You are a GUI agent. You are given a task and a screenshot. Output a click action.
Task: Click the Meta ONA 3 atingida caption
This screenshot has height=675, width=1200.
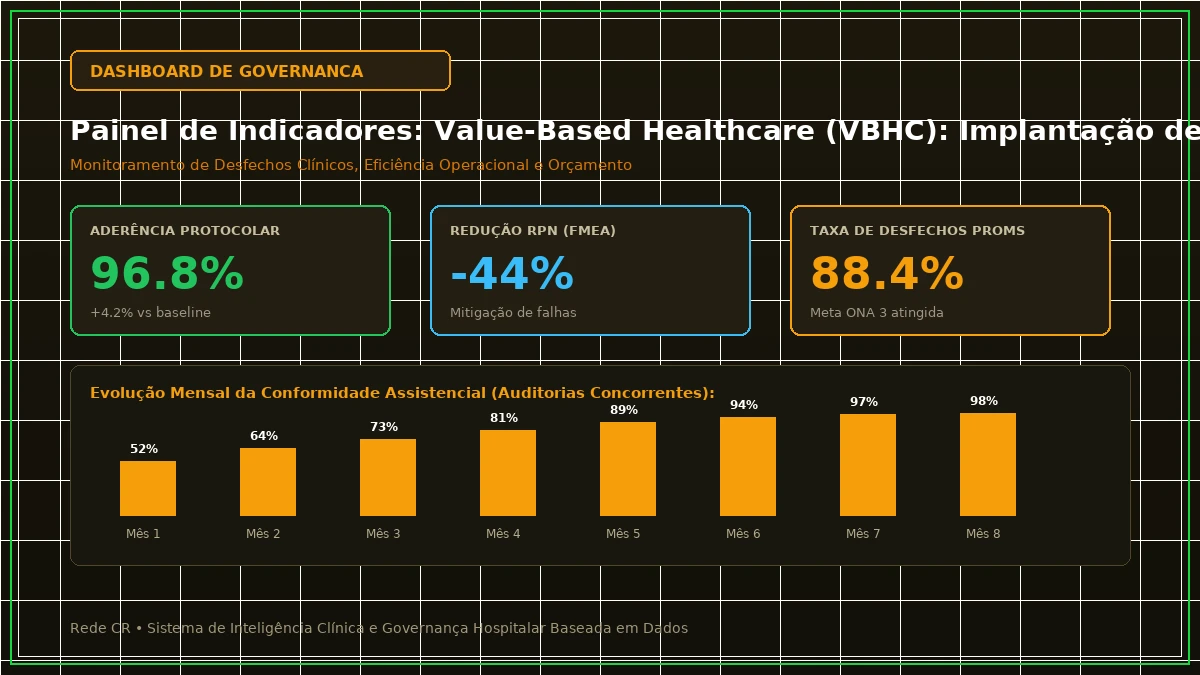[x=877, y=313]
